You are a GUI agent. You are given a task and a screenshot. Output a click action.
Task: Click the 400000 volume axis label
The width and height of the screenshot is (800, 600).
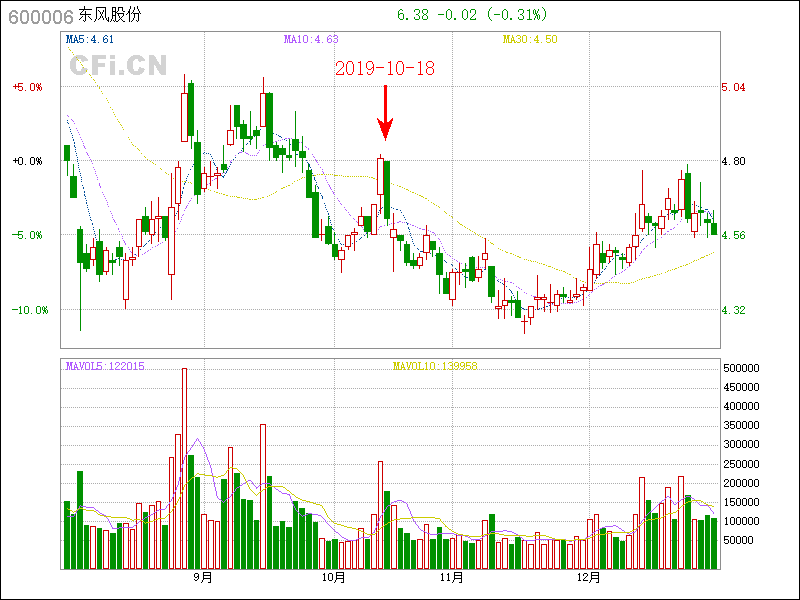coord(741,407)
